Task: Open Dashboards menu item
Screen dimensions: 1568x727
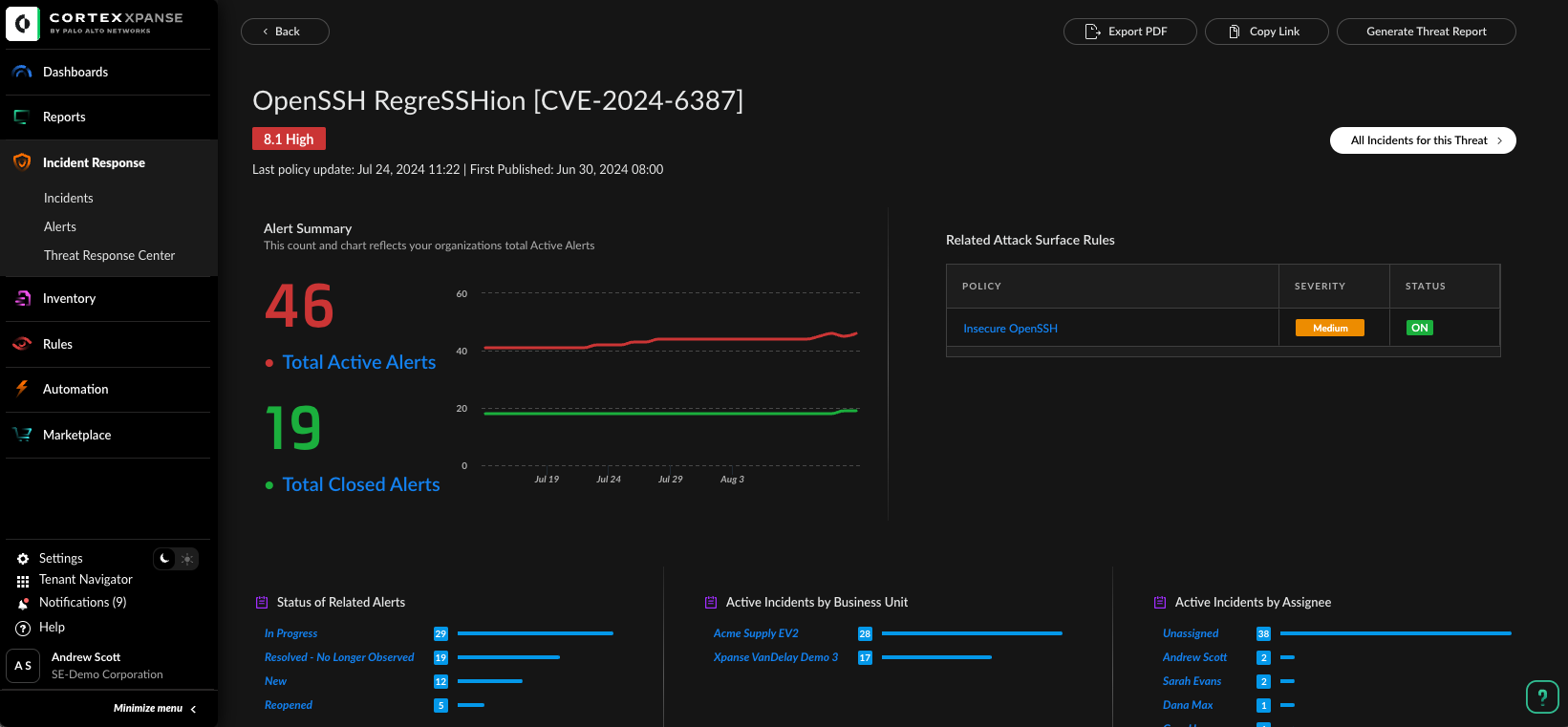Action: click(x=75, y=72)
